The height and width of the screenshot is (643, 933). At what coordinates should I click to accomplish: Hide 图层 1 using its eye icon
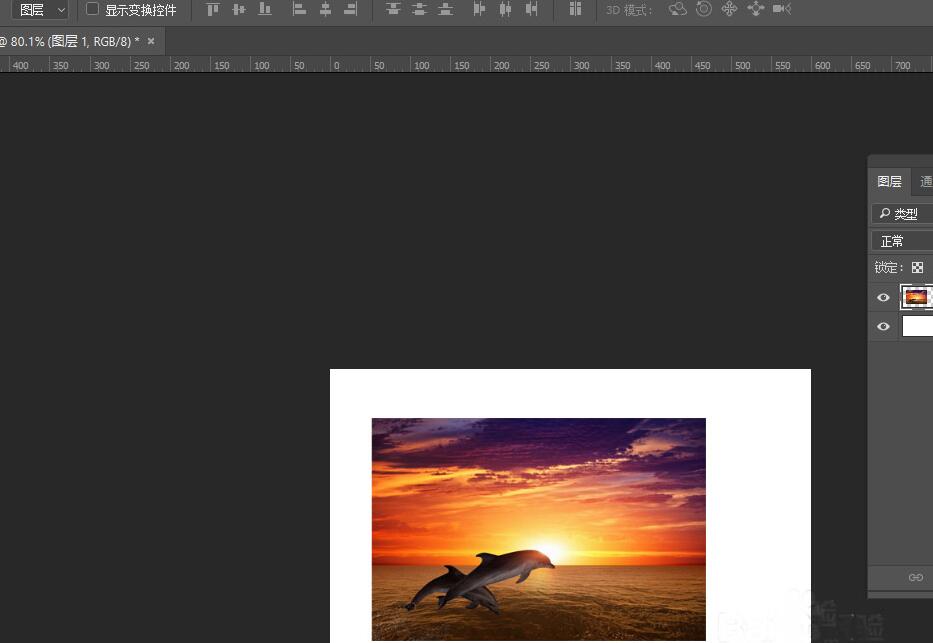(883, 297)
